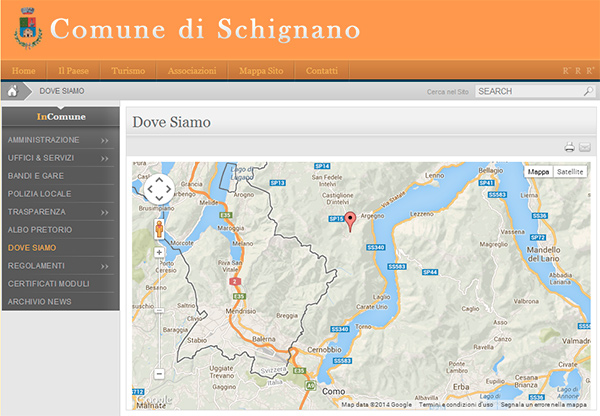Expand the Trasparenza sidebar submenu

tap(104, 213)
